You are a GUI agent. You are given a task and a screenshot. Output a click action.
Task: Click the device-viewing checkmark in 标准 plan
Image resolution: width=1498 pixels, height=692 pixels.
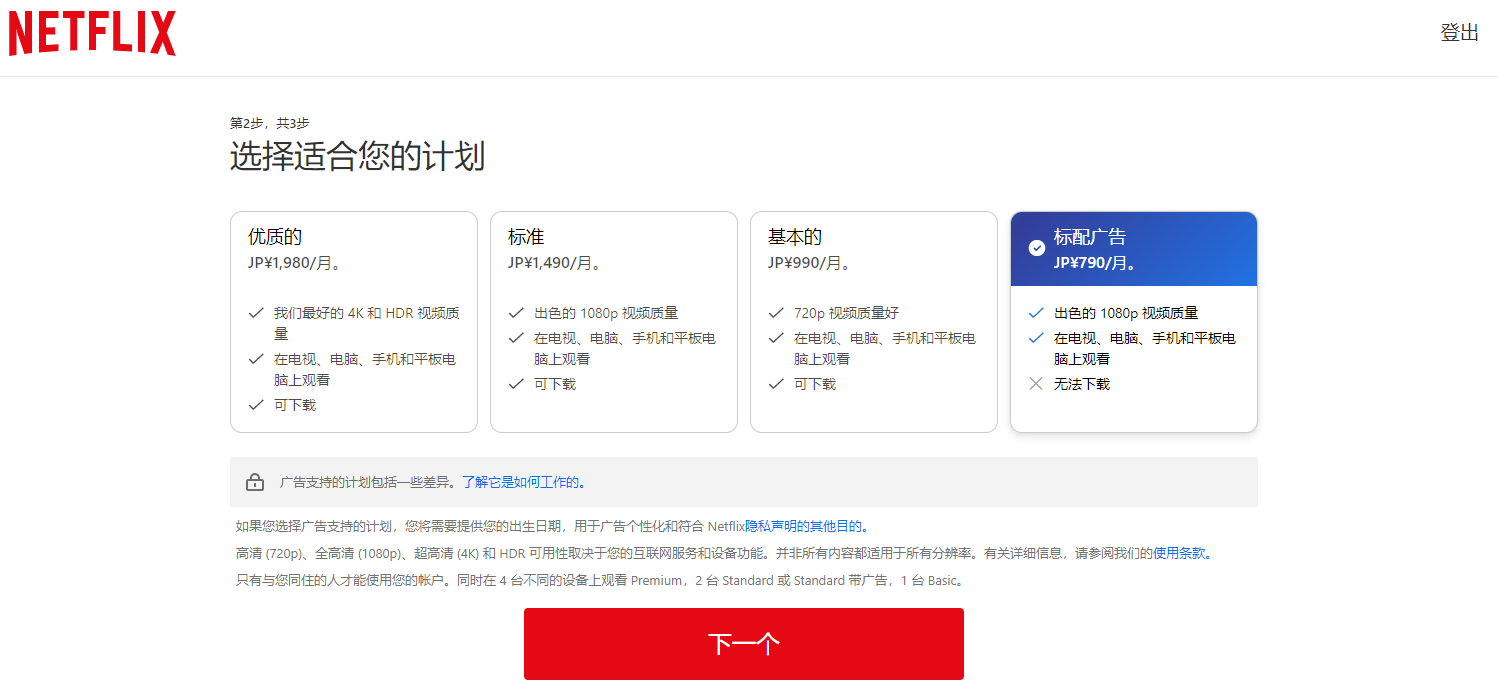coord(516,338)
